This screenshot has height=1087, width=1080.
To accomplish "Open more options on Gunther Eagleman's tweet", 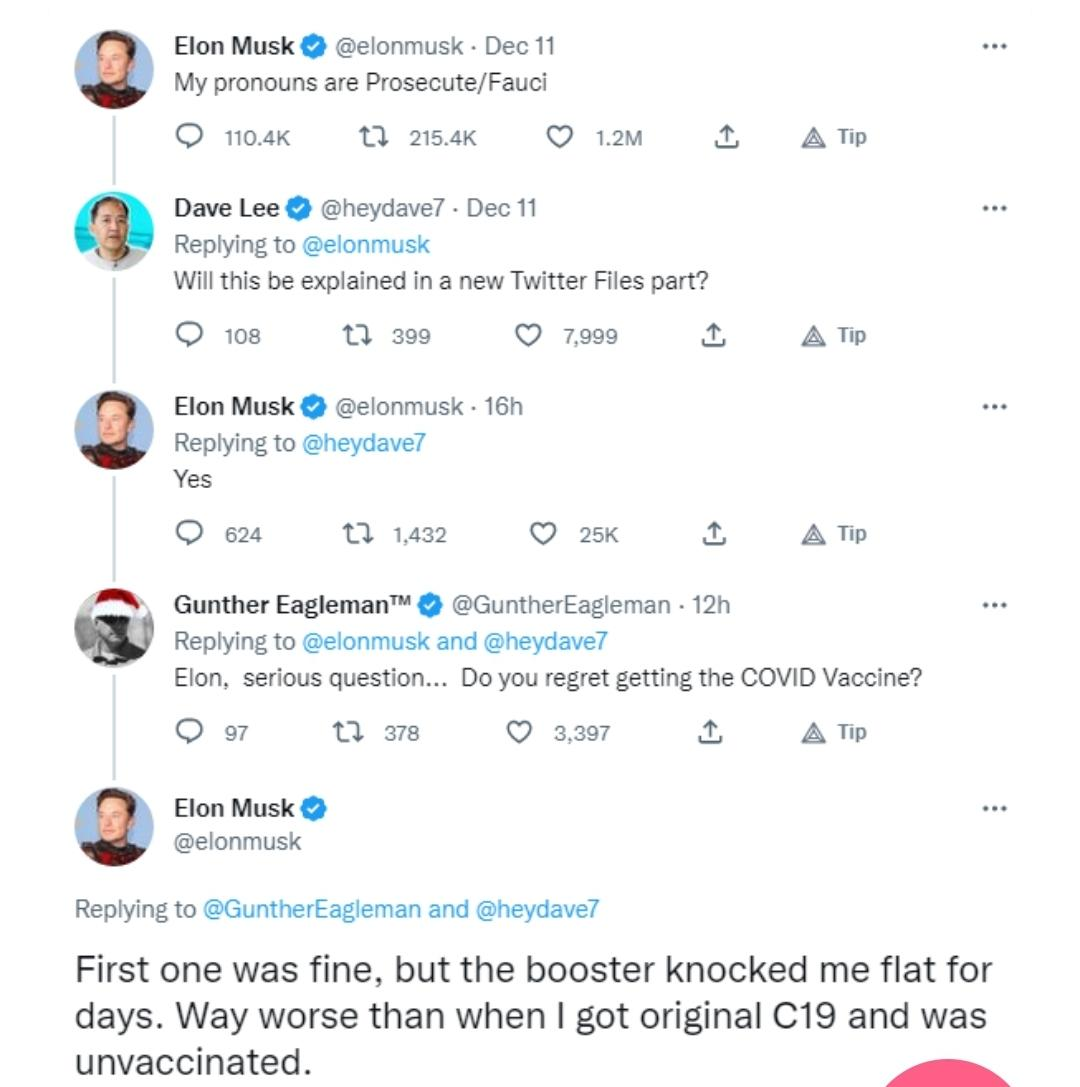I will [x=993, y=605].
